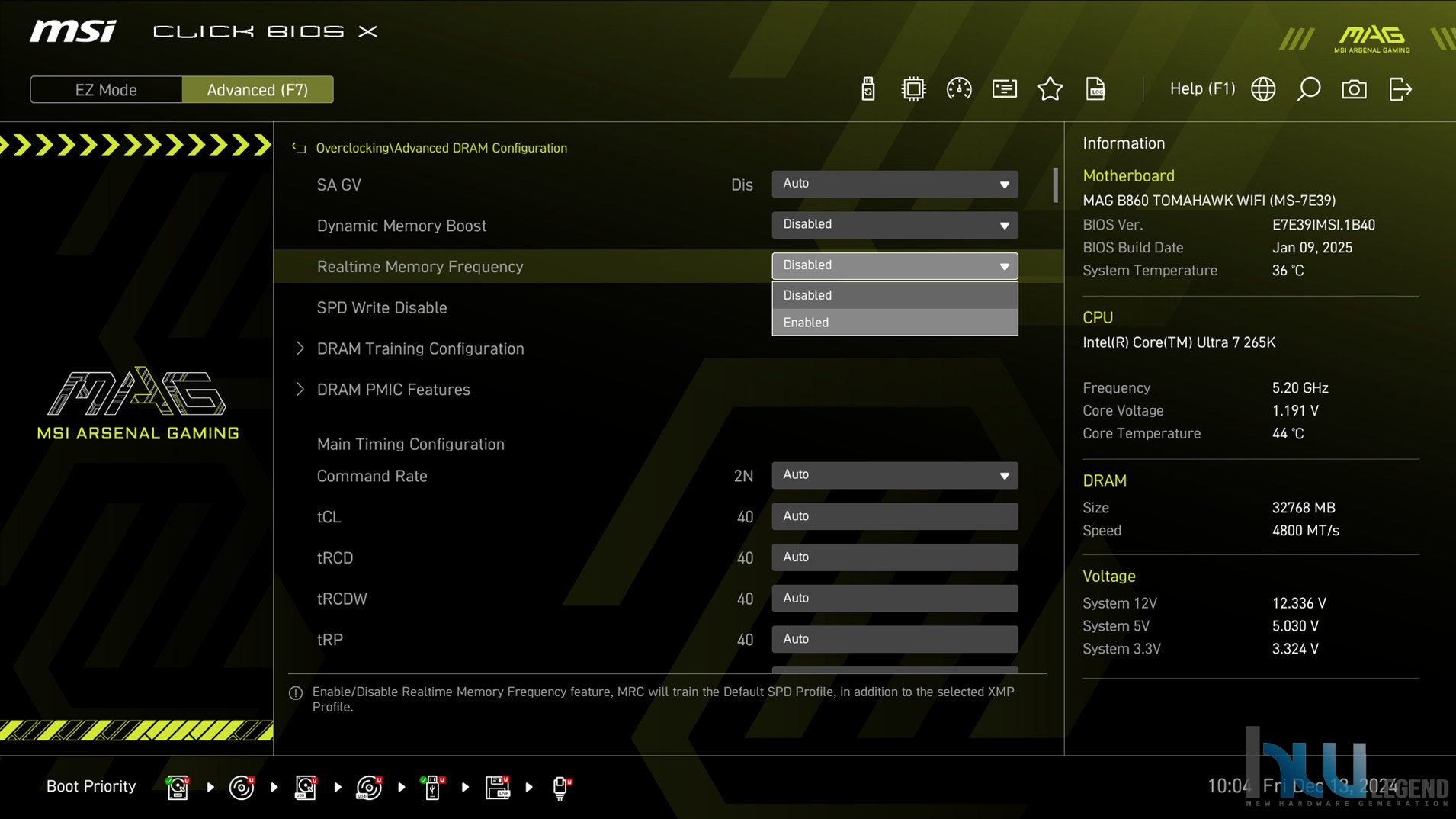This screenshot has width=1456, height=819.
Task: Open the SA GV Auto dropdown
Action: 894,184
